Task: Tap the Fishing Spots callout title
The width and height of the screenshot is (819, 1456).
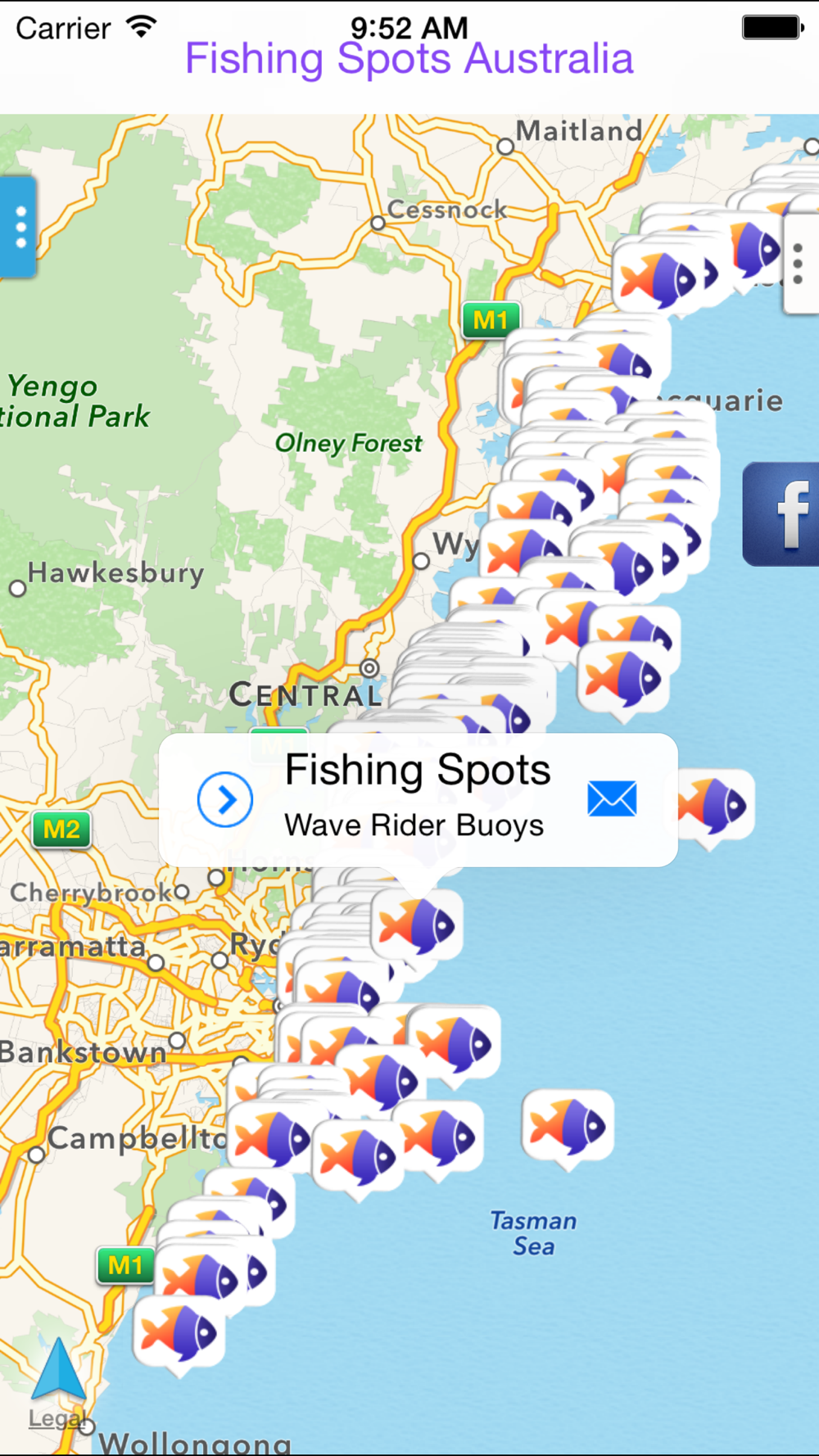Action: (418, 770)
